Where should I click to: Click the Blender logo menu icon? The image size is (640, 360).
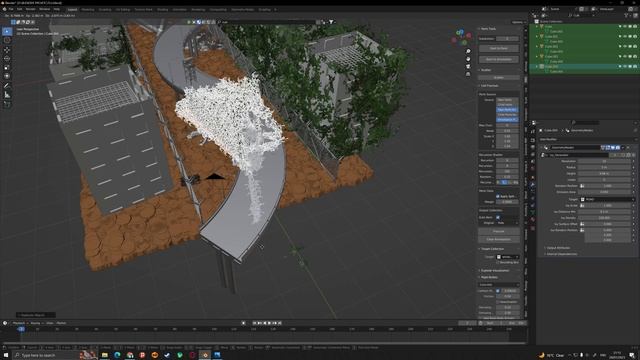click(4, 9)
